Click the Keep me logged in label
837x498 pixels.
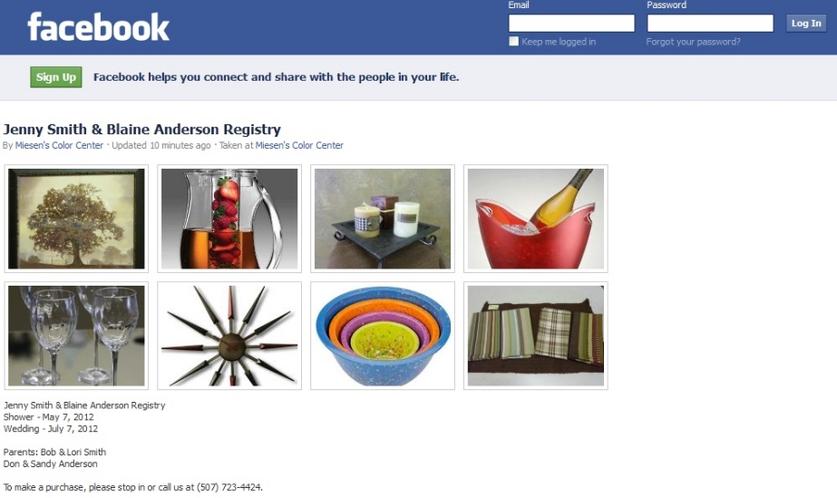coord(558,42)
